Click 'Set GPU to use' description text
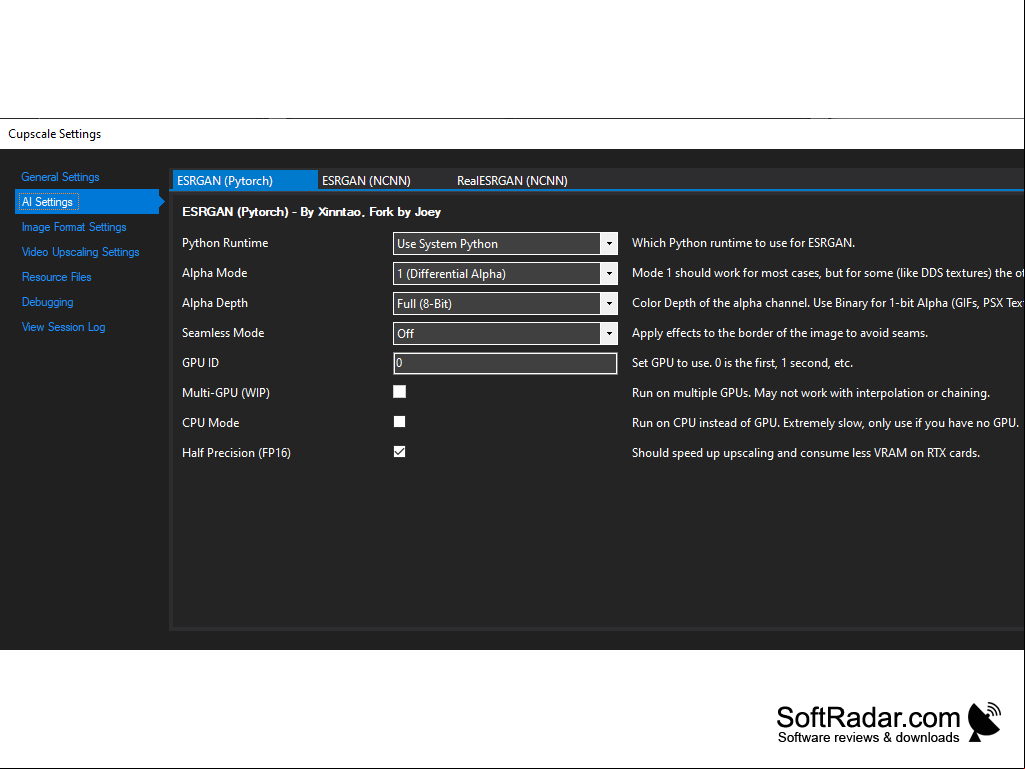 (742, 363)
